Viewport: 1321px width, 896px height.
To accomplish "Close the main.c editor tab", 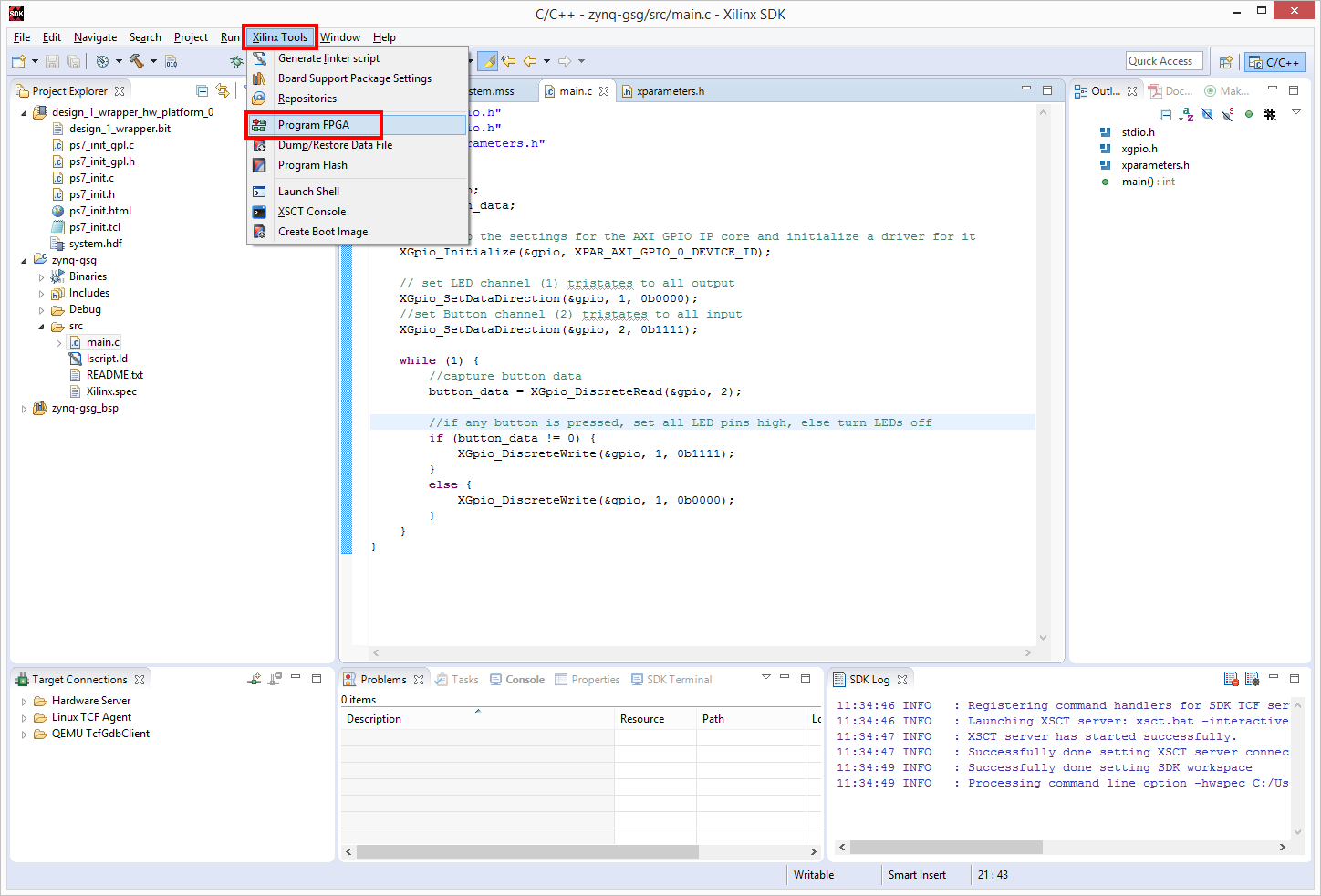I will [604, 91].
